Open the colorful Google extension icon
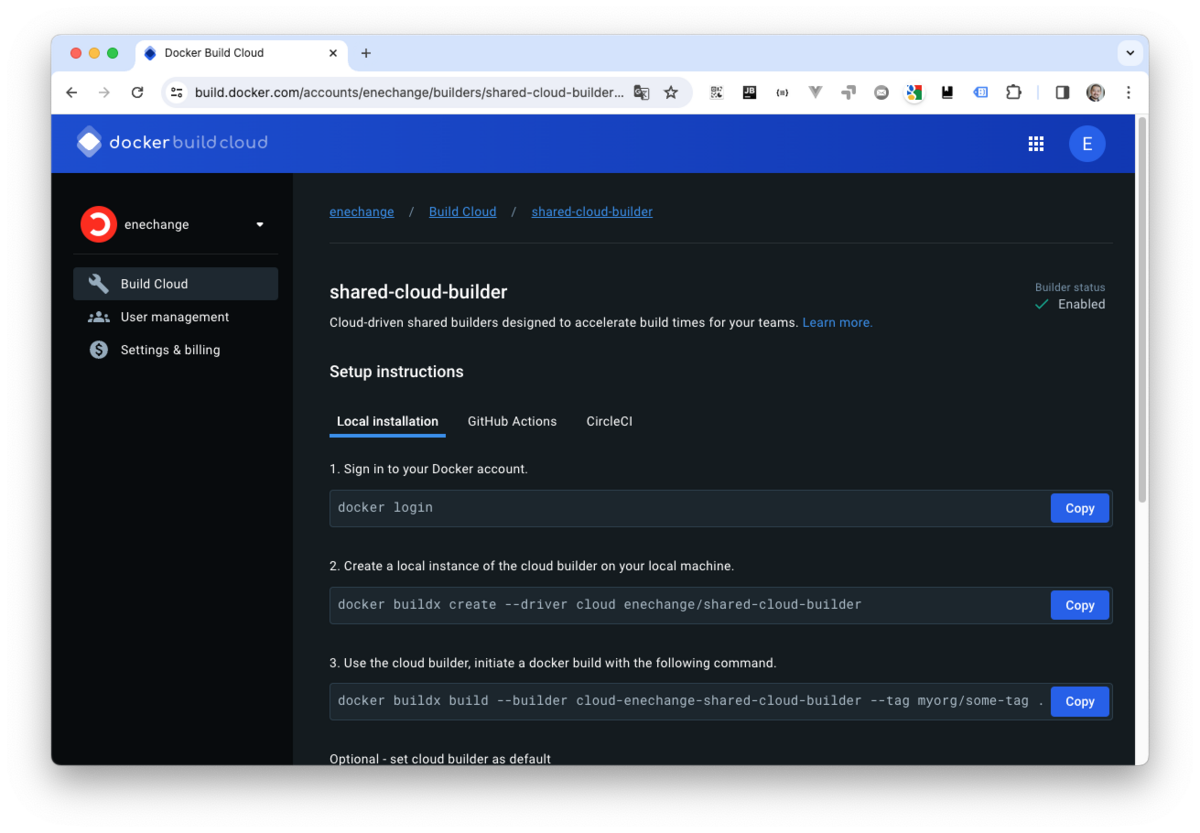This screenshot has height=833, width=1200. click(914, 92)
